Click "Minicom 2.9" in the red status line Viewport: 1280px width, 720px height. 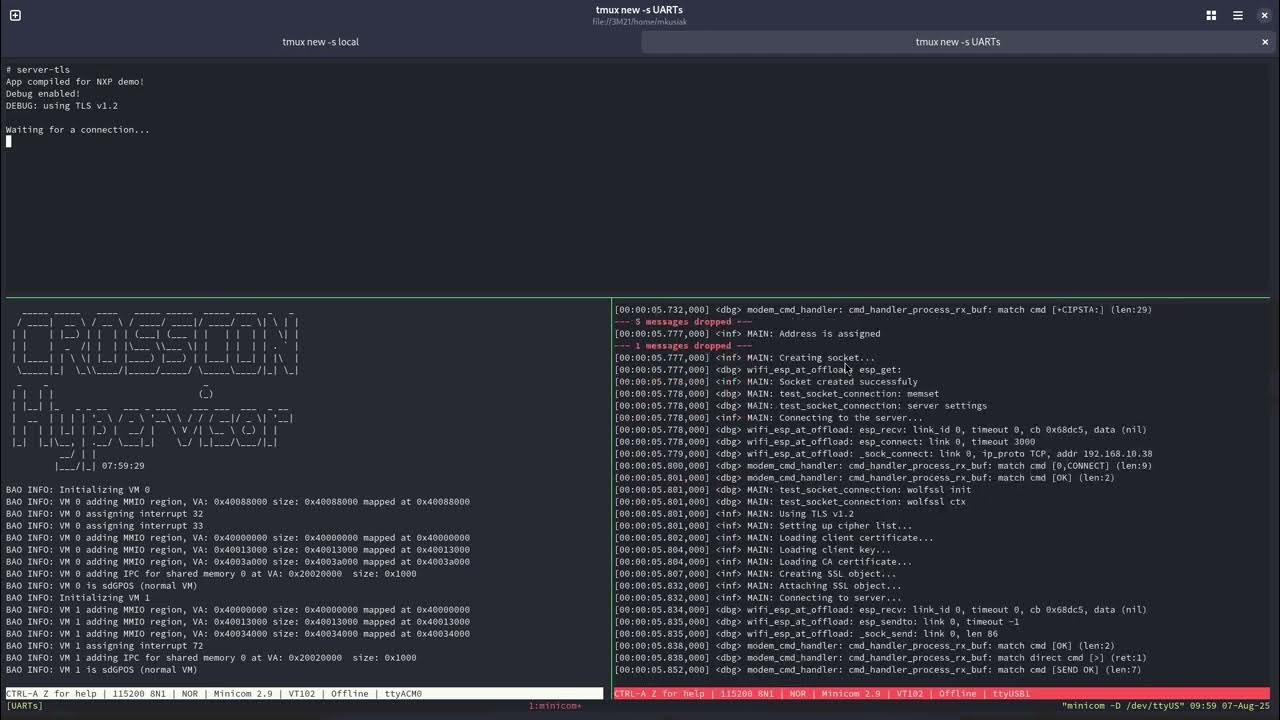(x=851, y=693)
